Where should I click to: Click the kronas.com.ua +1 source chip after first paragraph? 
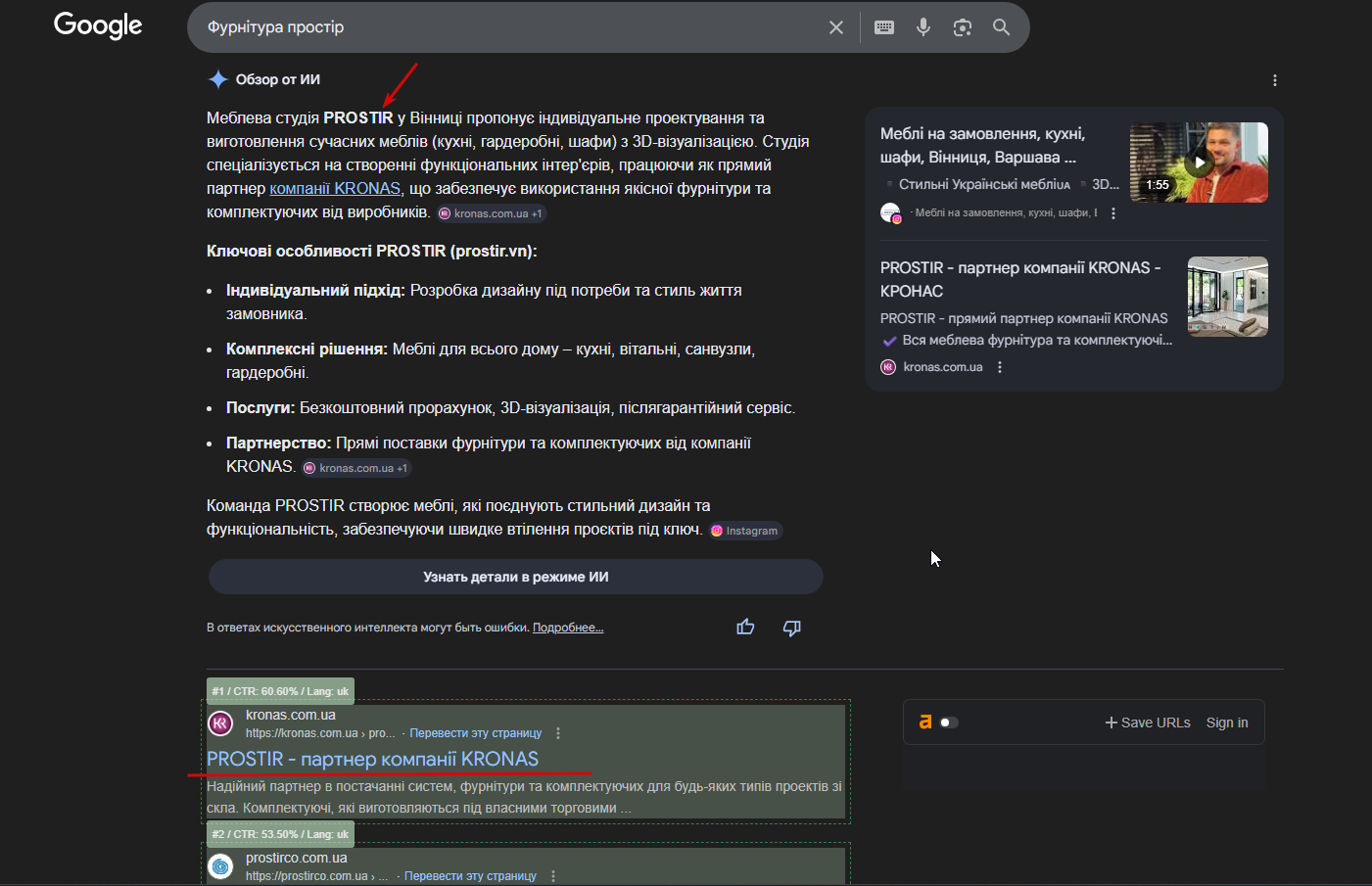[492, 213]
